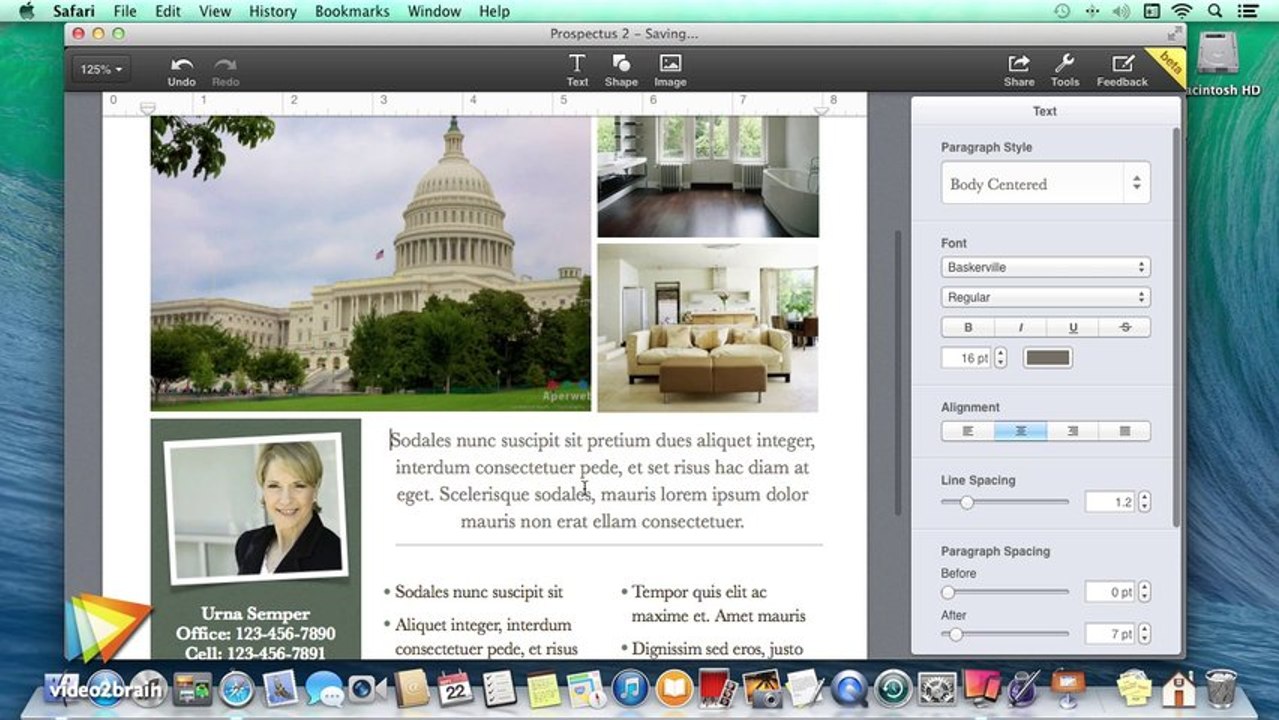Screen dimensions: 1279x720
Task: Open the text color swatch
Action: click(x=1047, y=358)
